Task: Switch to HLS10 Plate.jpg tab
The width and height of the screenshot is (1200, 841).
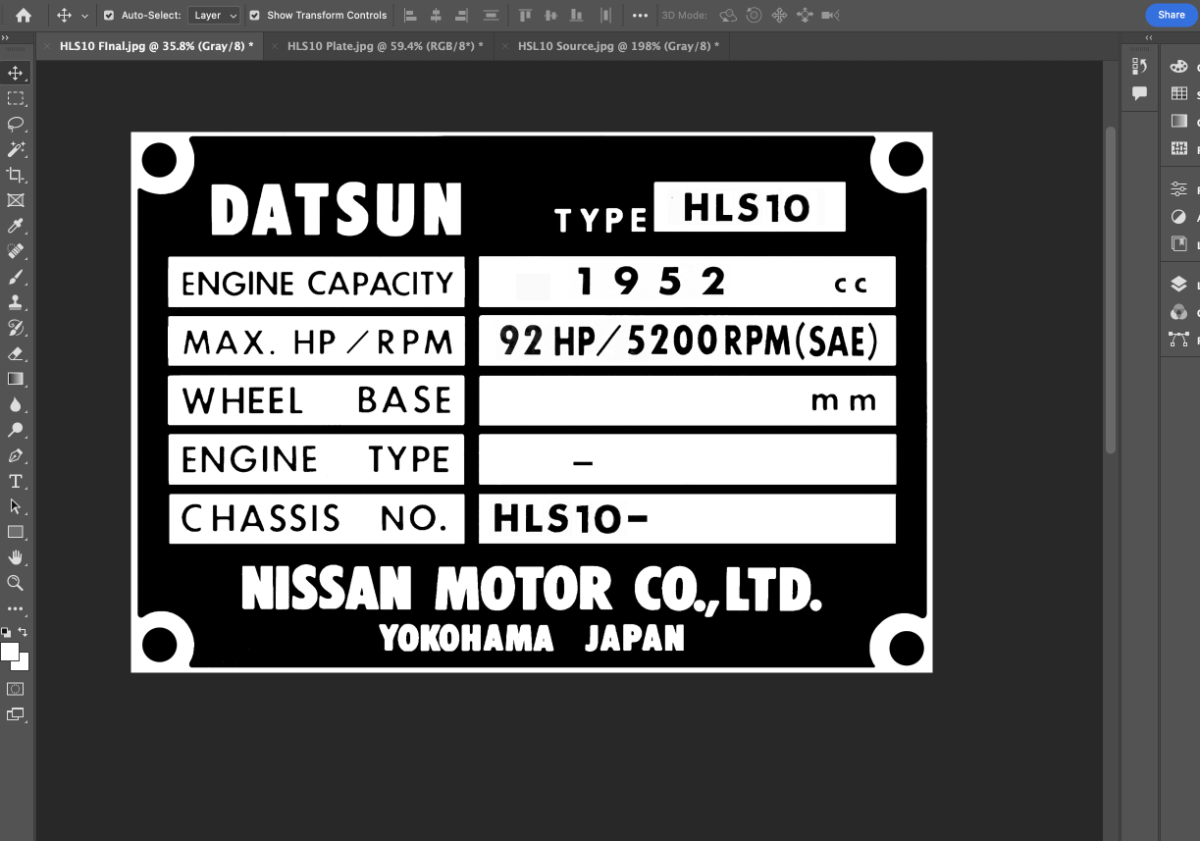Action: click(x=384, y=46)
